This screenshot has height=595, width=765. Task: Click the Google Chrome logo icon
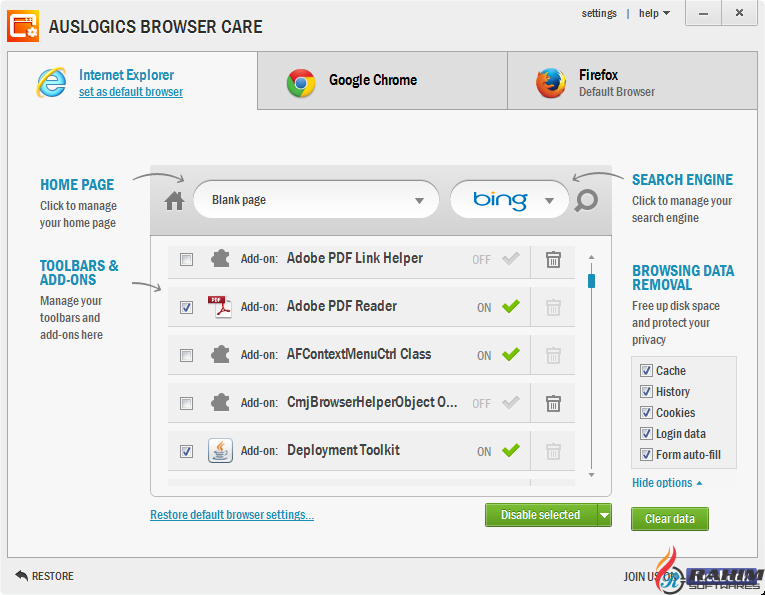(301, 82)
